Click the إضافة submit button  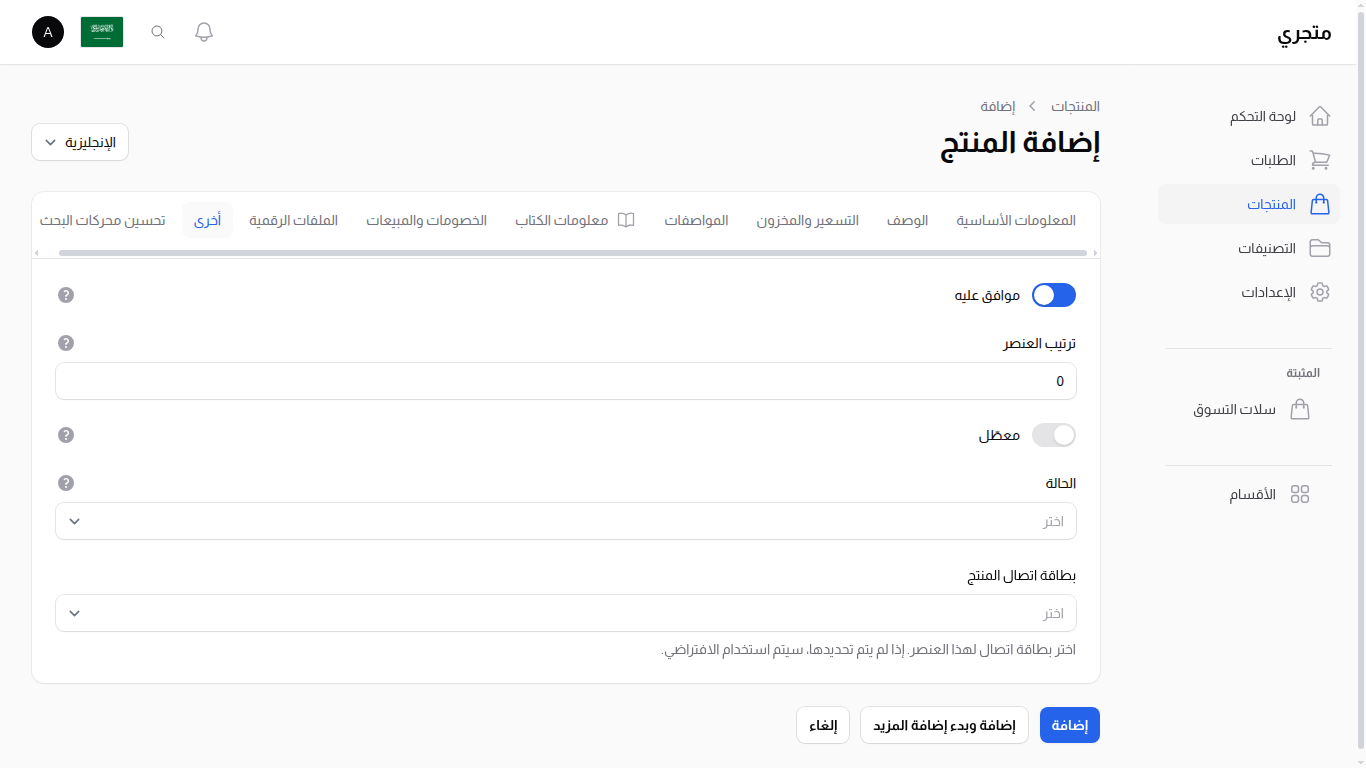(x=1069, y=725)
